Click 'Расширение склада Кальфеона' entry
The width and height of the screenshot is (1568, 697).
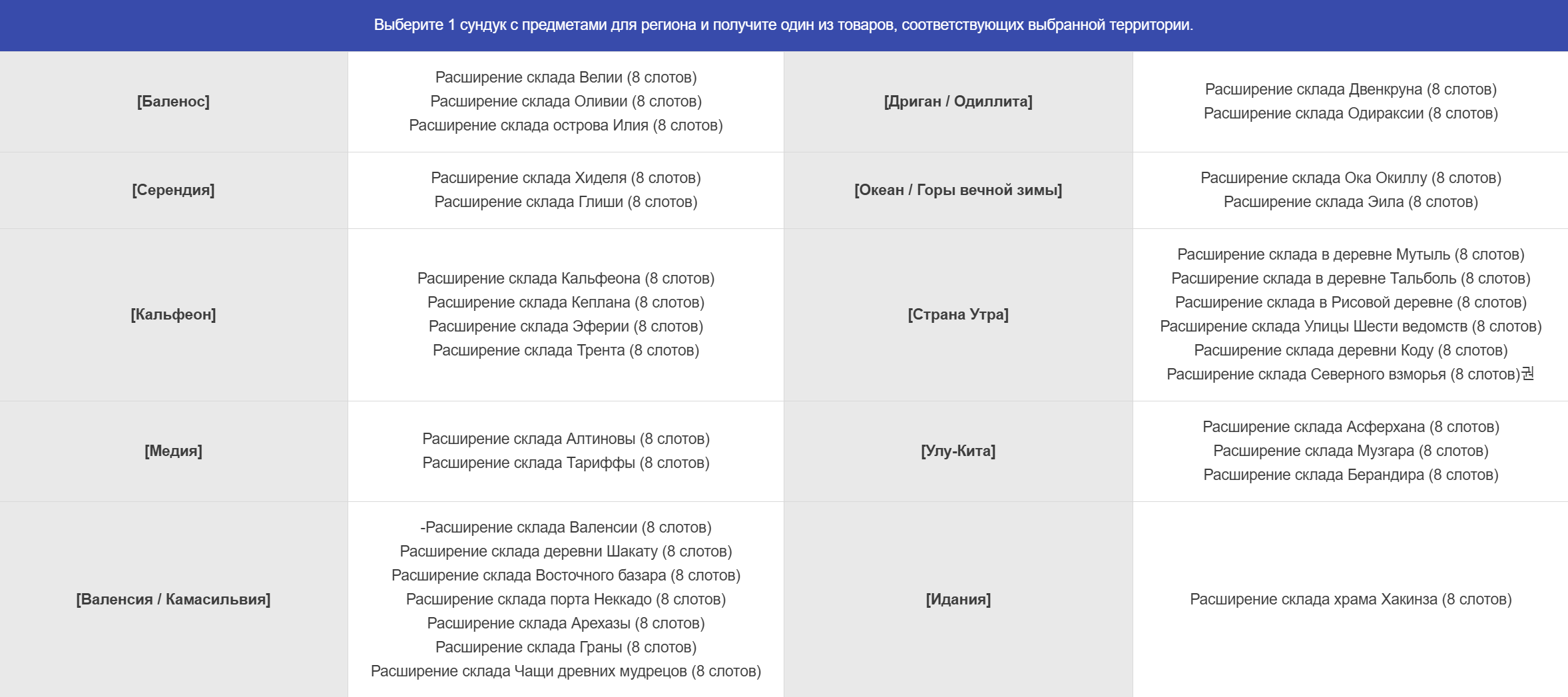coord(566,278)
